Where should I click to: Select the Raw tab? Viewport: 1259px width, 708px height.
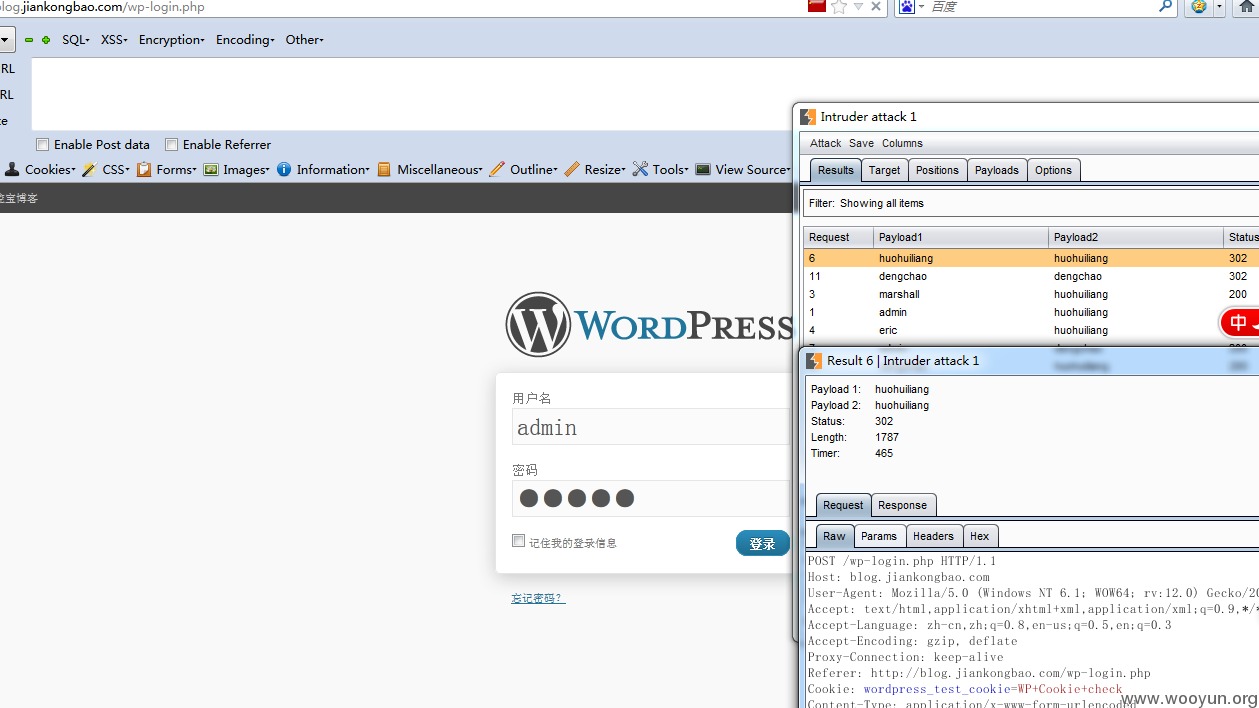point(834,536)
